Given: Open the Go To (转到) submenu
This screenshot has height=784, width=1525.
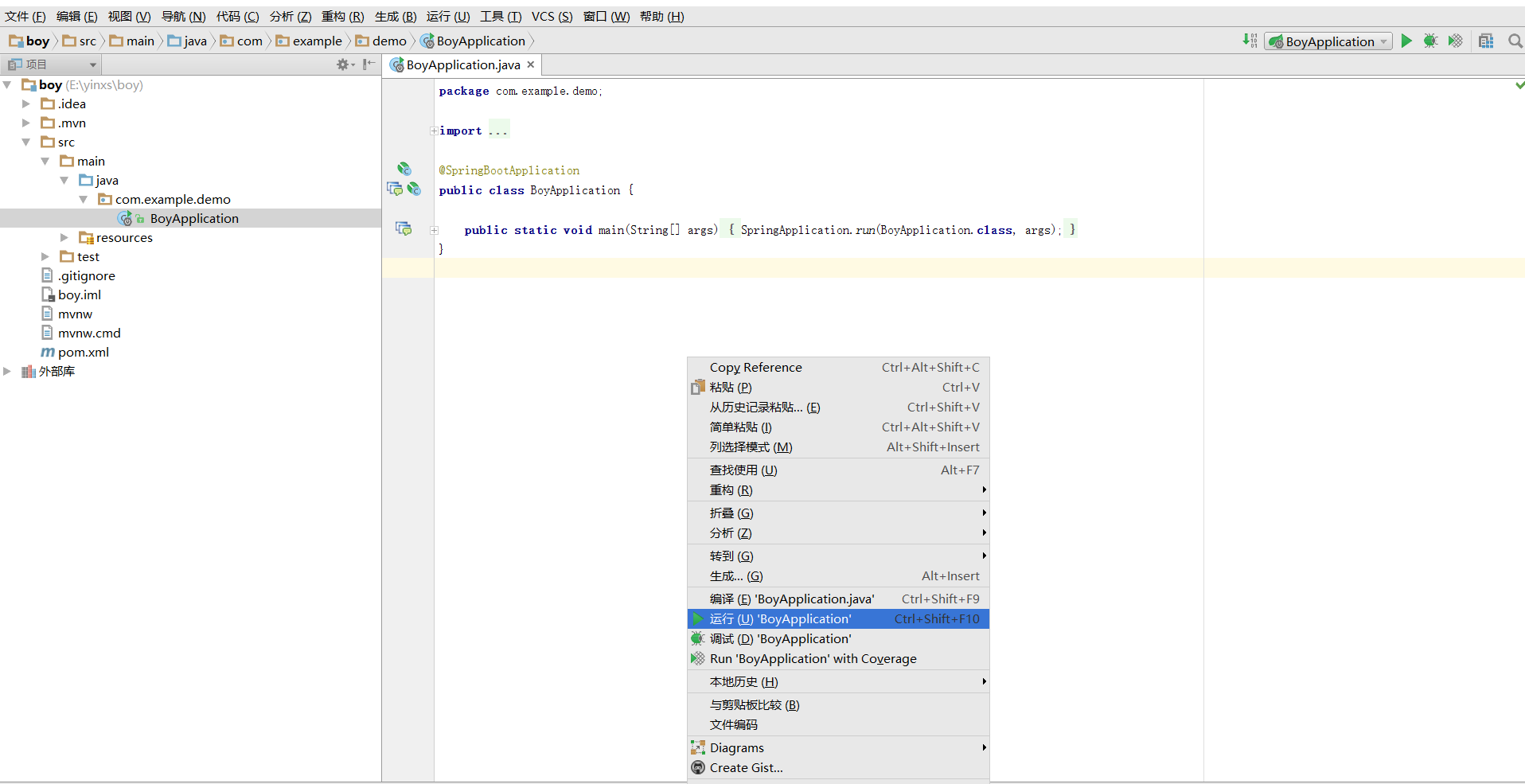Looking at the screenshot, I should click(838, 556).
